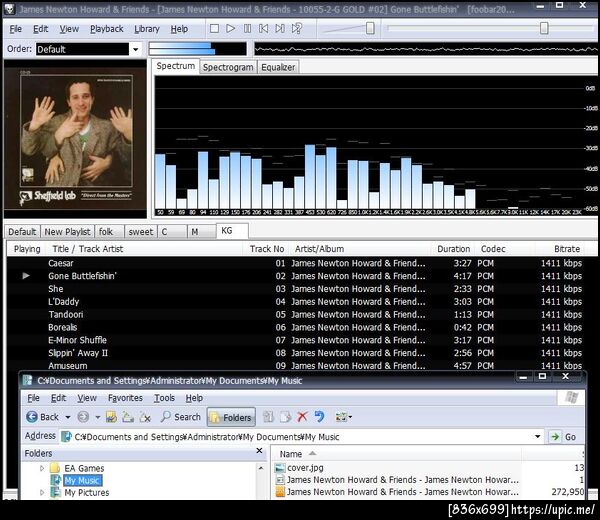Click Explorer Forward button
600x520 pixels.
(x=83, y=417)
